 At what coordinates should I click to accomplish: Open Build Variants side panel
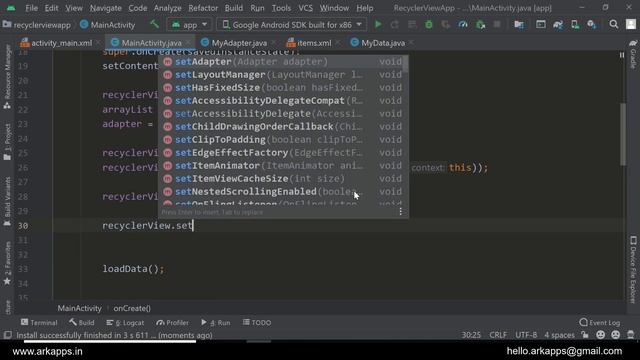pos(7,202)
